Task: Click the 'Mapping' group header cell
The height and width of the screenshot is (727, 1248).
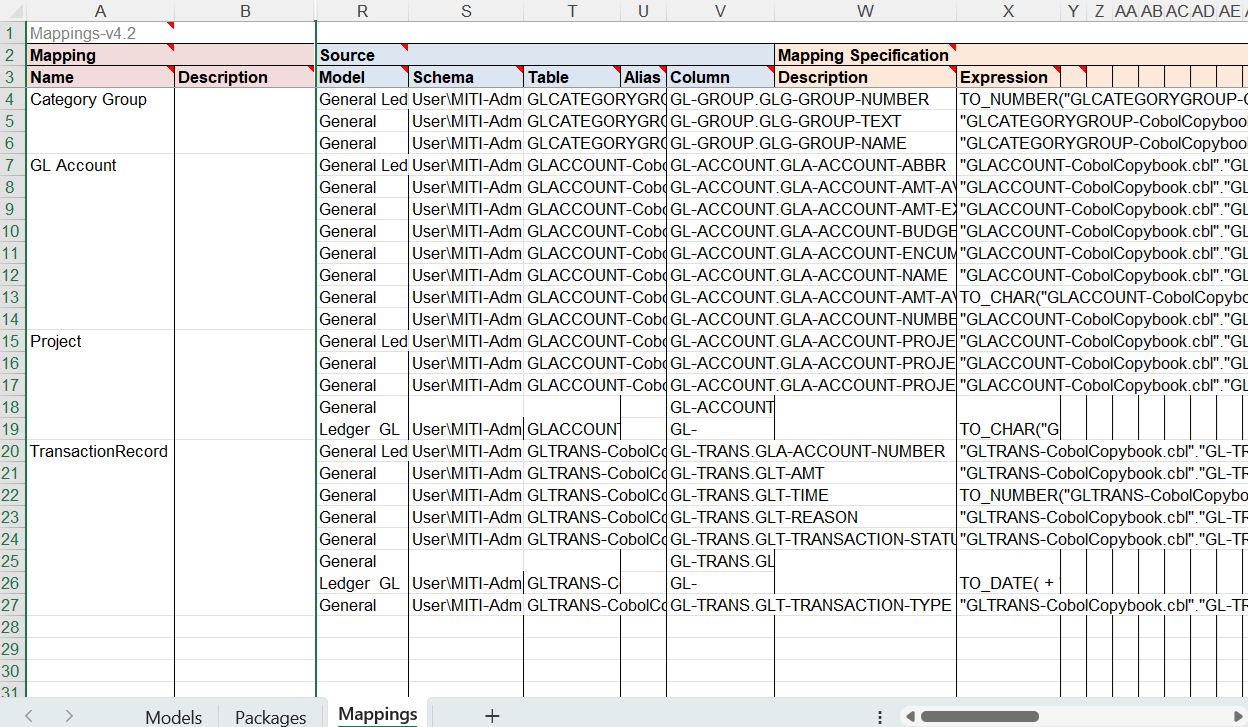Action: 100,55
